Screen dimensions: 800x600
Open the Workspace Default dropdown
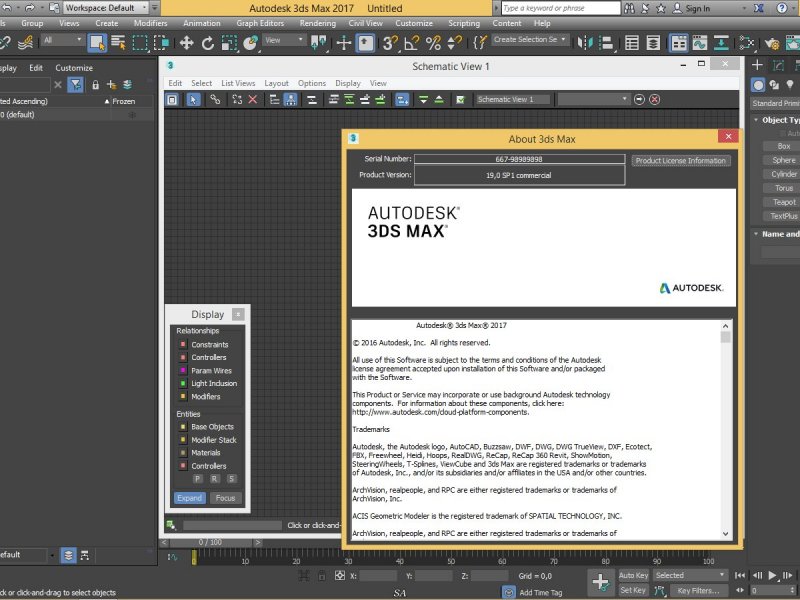click(x=106, y=8)
